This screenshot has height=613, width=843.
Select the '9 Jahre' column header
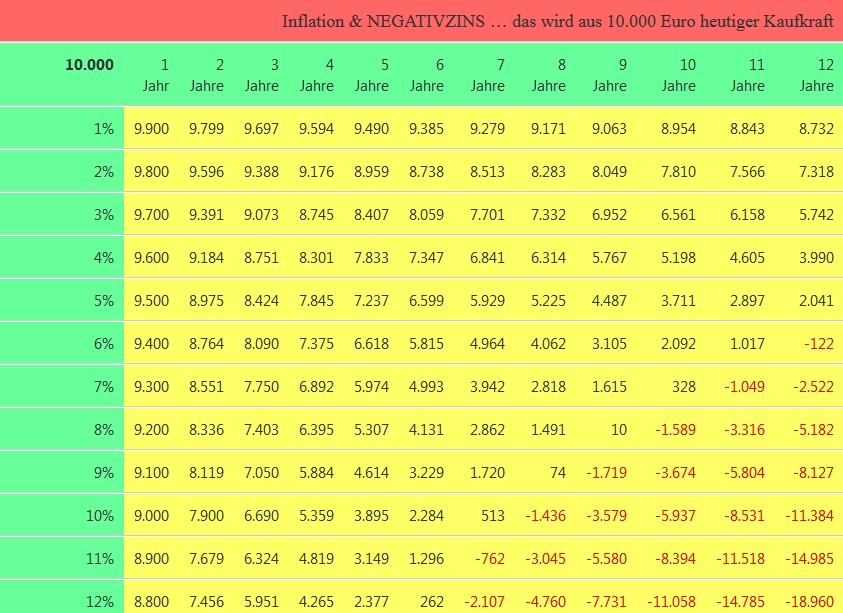pyautogui.click(x=610, y=75)
